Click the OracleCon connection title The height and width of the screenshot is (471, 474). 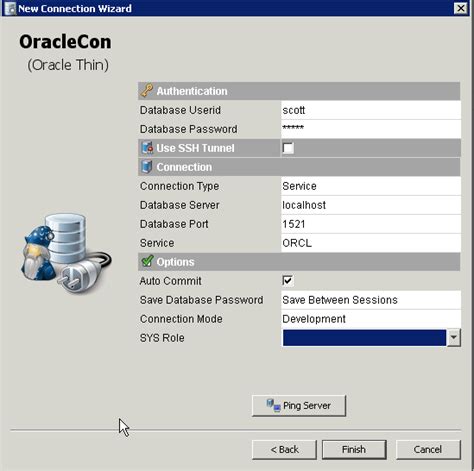[65, 42]
